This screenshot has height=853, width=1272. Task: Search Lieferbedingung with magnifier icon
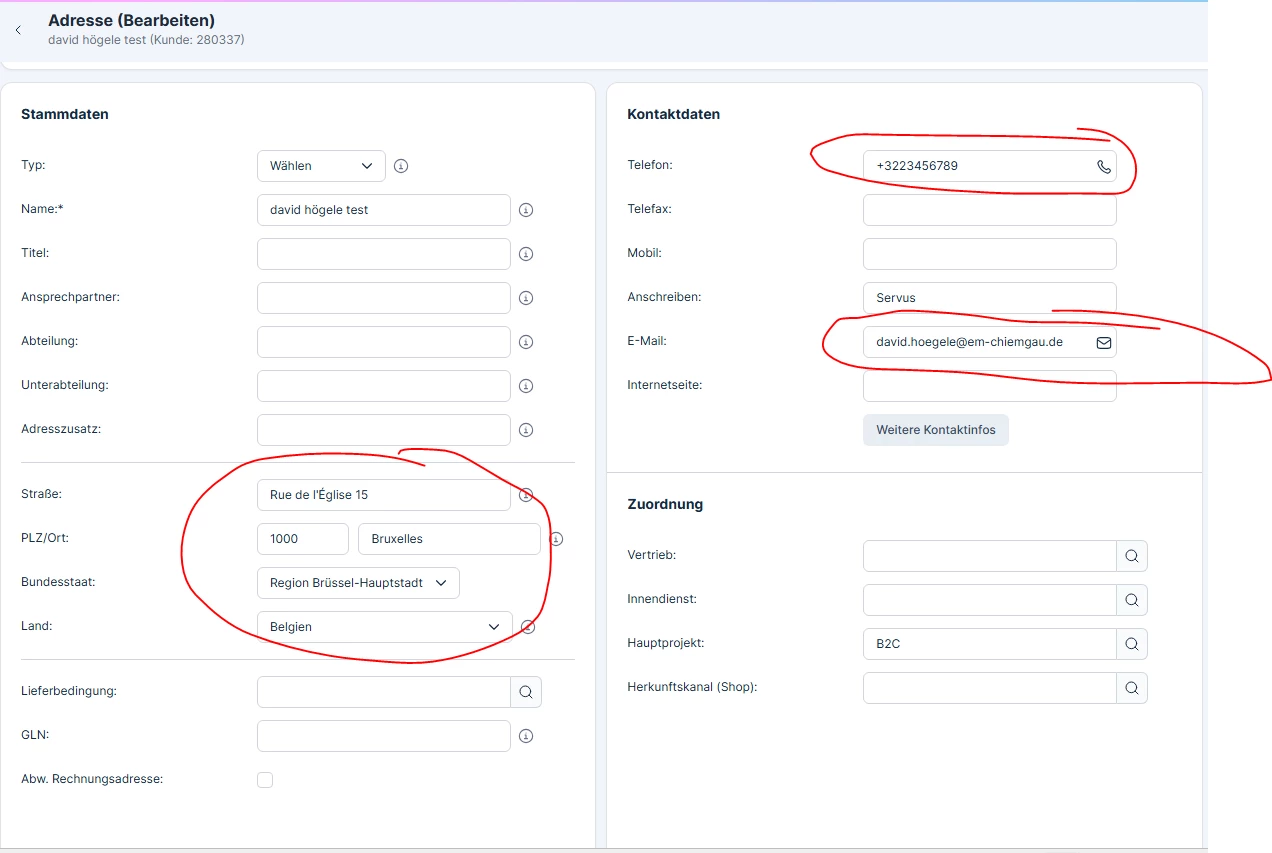coord(526,692)
